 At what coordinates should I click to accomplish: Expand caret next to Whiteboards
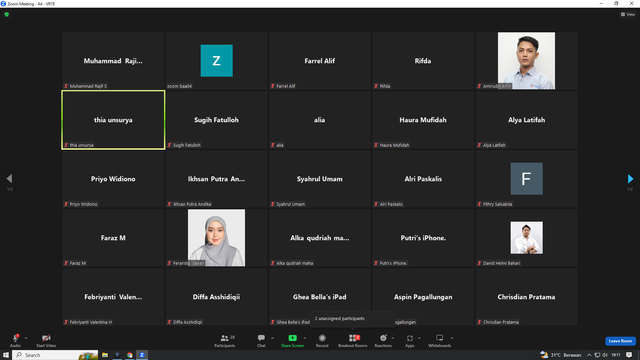point(452,338)
